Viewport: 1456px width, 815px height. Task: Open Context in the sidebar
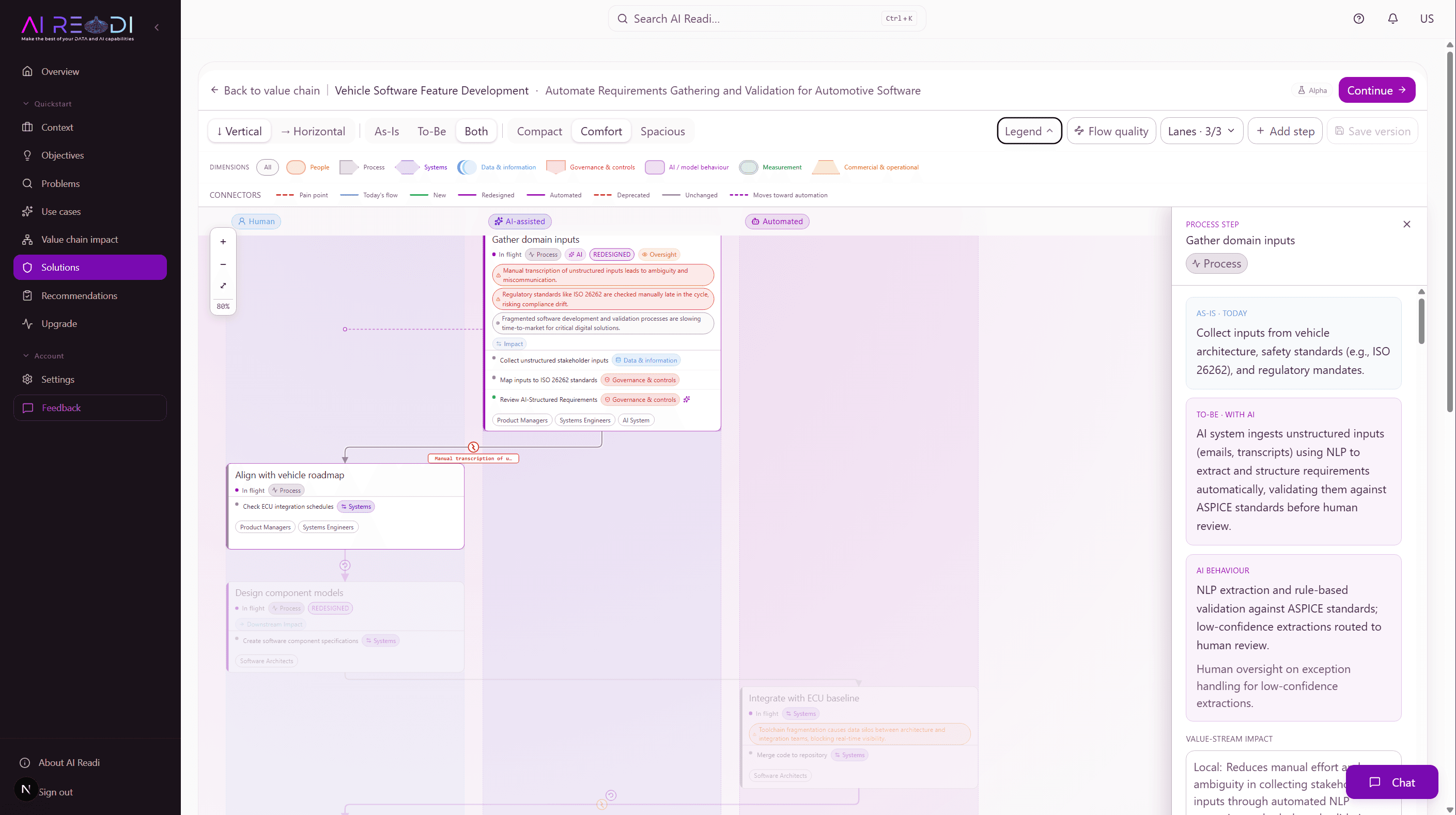90,127
